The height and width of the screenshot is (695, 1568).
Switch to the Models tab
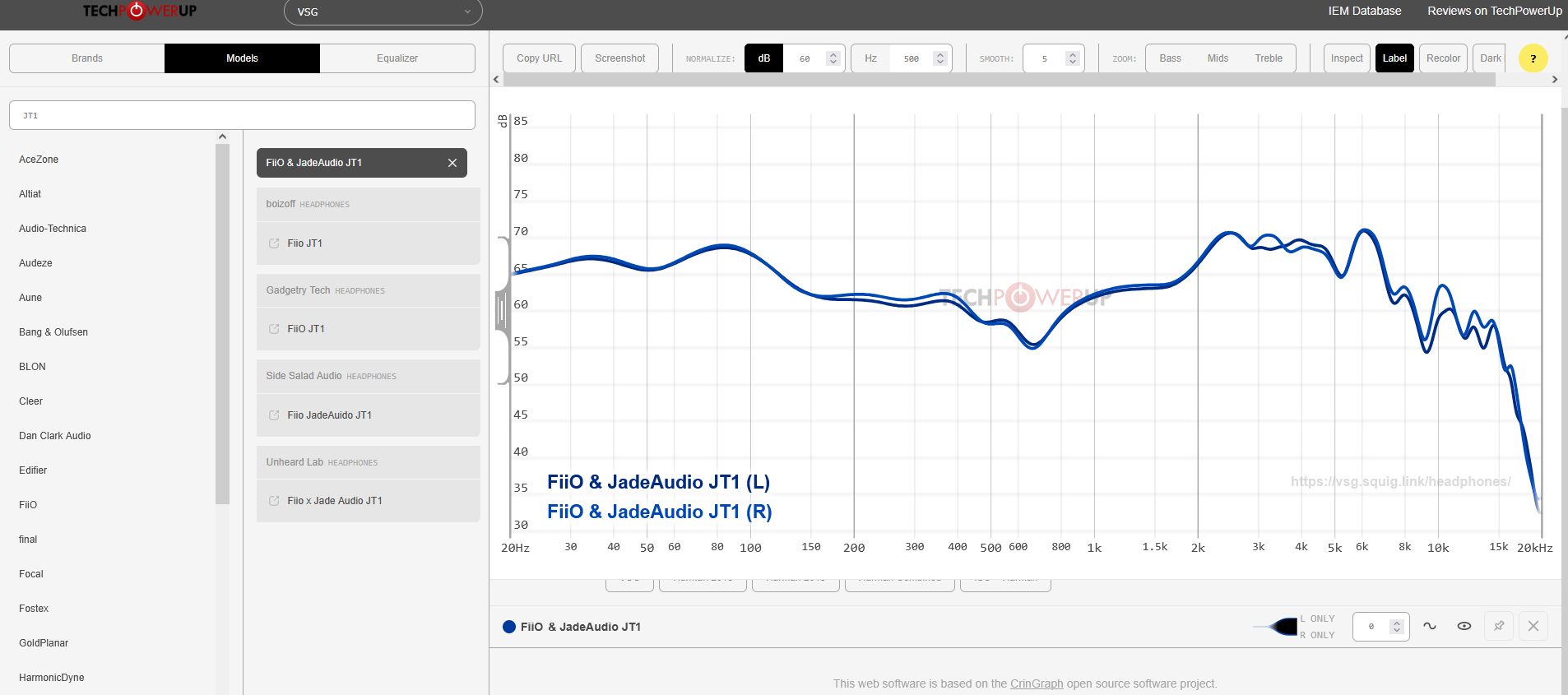[x=242, y=58]
